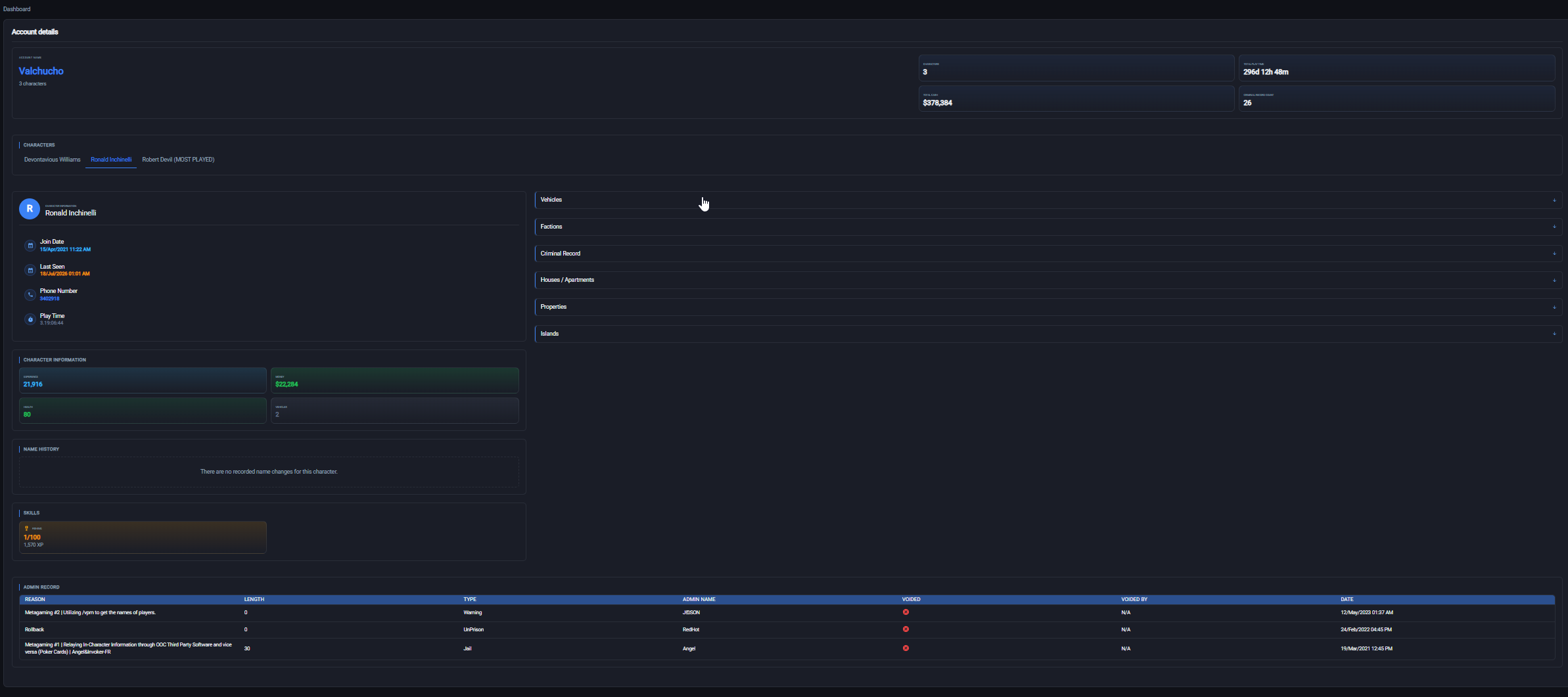This screenshot has height=697, width=1568.
Task: Click the Valchucho account name
Action: click(41, 71)
